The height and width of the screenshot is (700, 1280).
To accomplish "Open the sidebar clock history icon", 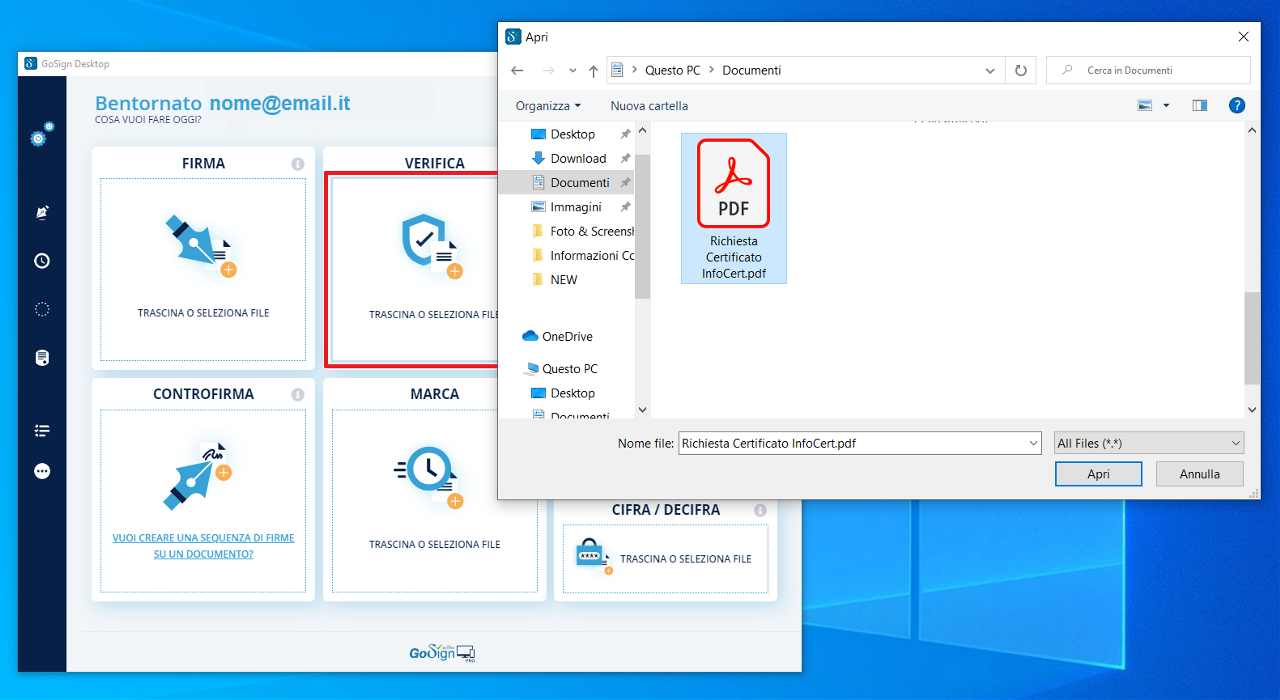I will point(42,261).
